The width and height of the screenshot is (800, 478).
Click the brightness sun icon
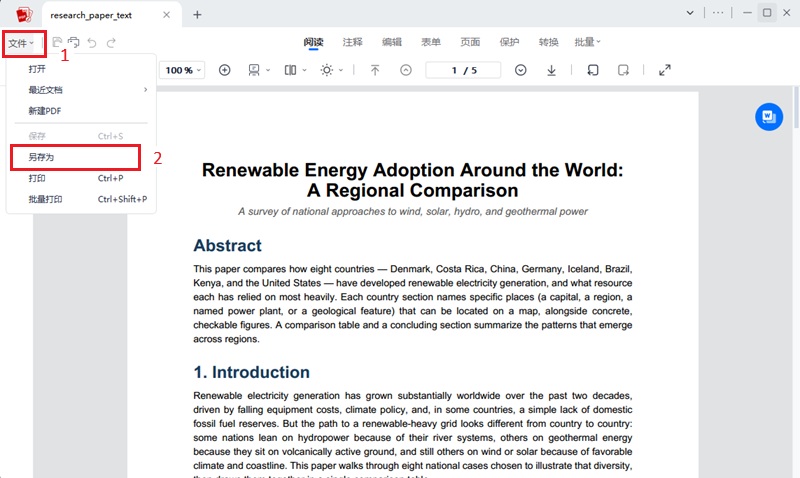(x=327, y=70)
